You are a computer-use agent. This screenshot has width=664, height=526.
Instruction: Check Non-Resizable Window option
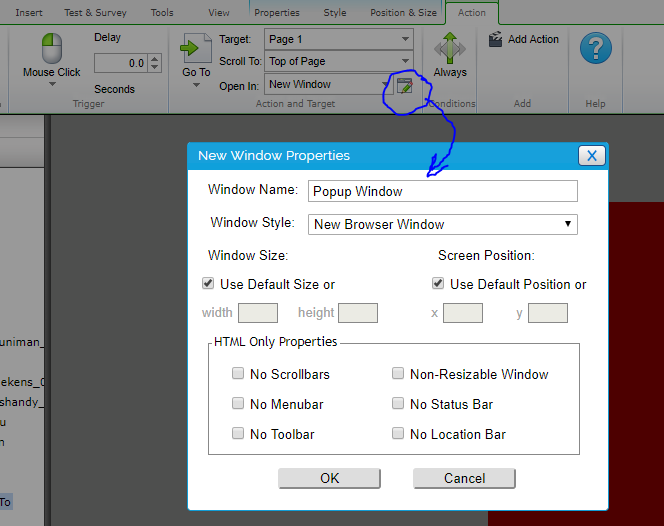click(398, 373)
